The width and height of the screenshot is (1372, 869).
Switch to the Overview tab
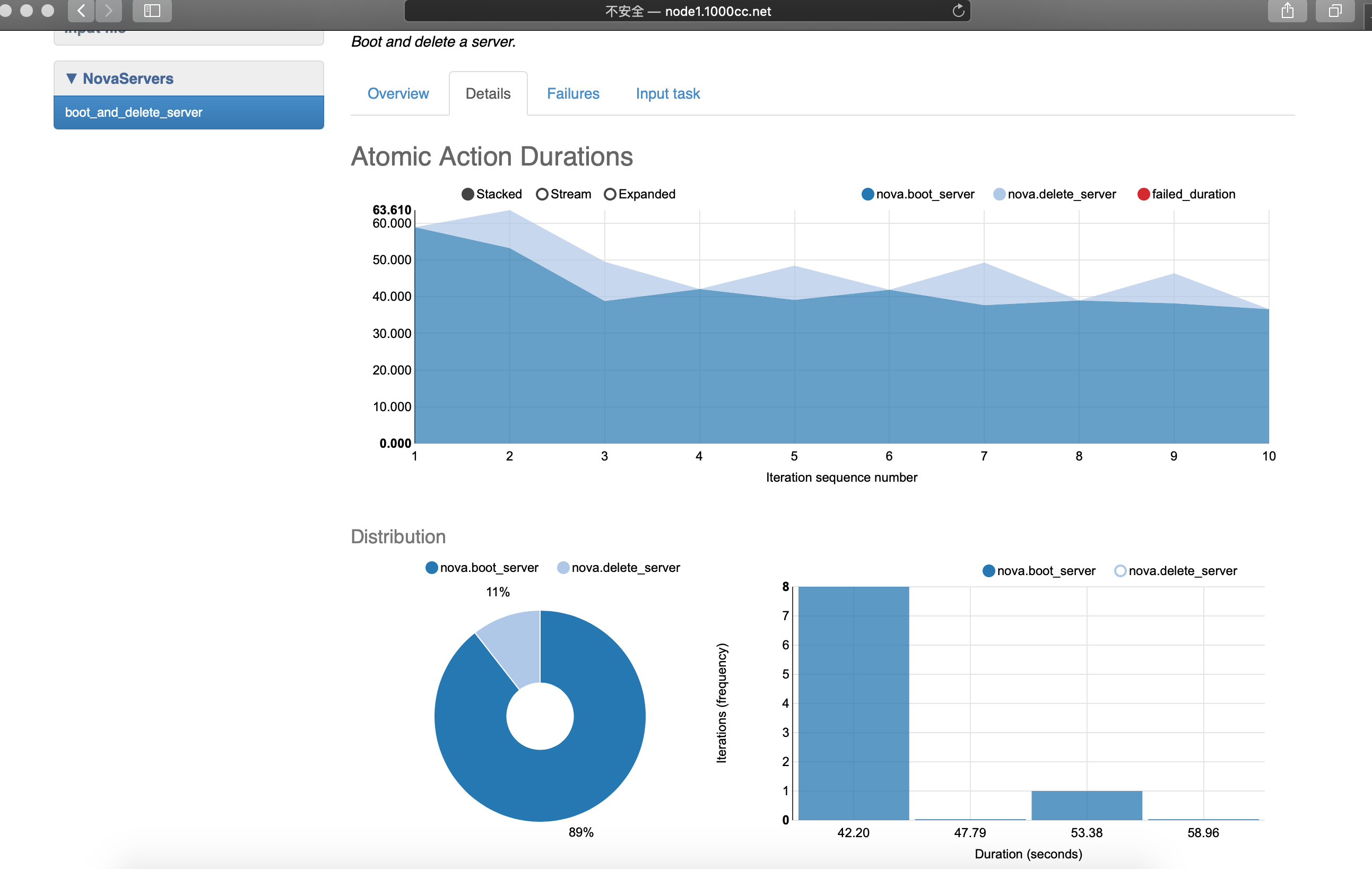(x=398, y=93)
